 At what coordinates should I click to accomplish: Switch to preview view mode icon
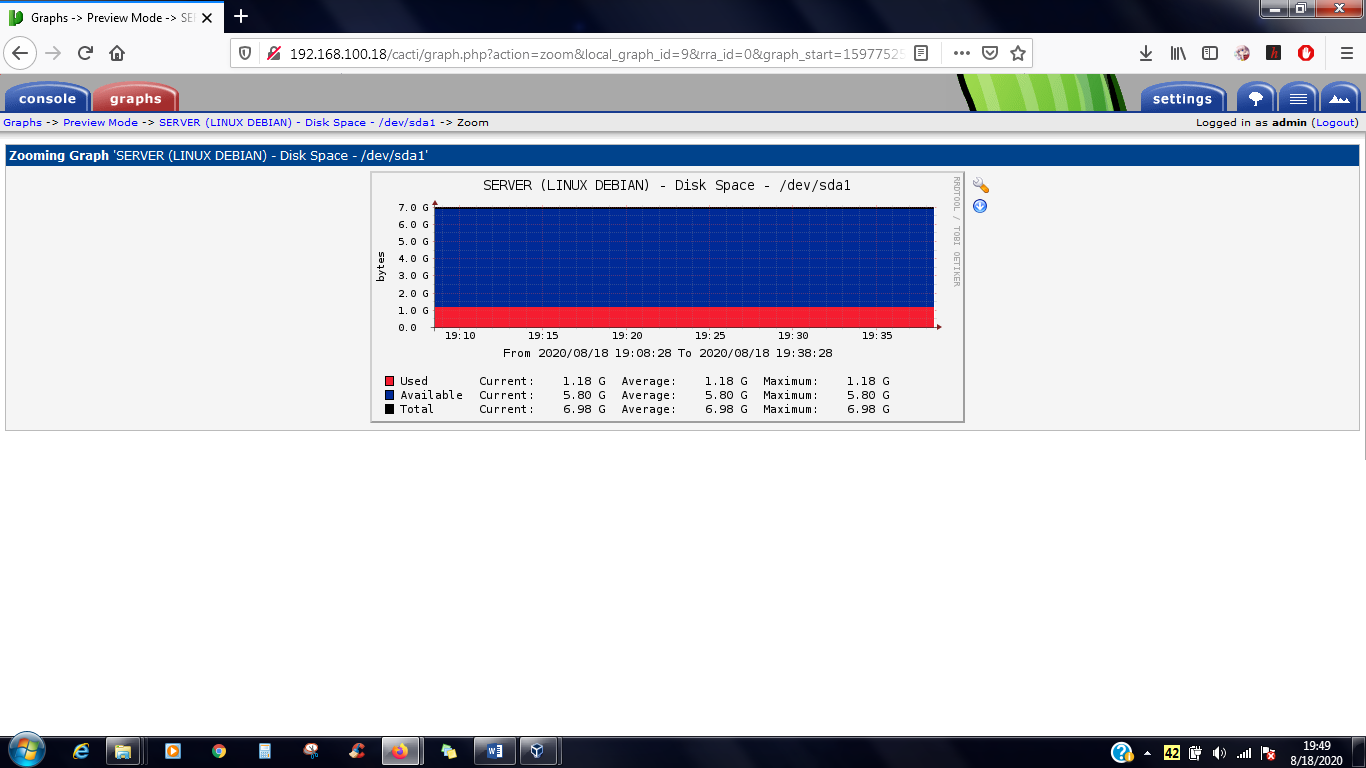tap(1340, 98)
